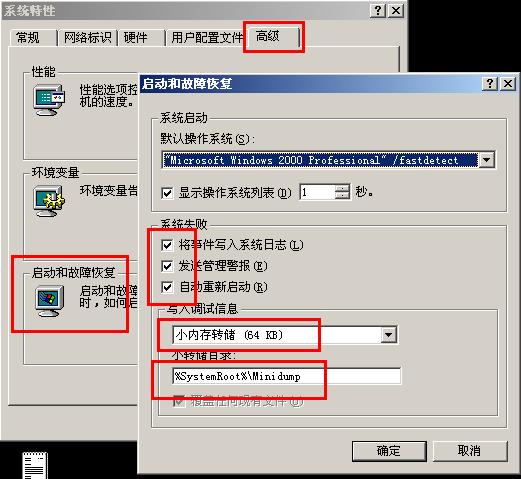Open the 默认操作系统 dropdown arrow
Image resolution: width=521 pixels, height=479 pixels.
486,160
